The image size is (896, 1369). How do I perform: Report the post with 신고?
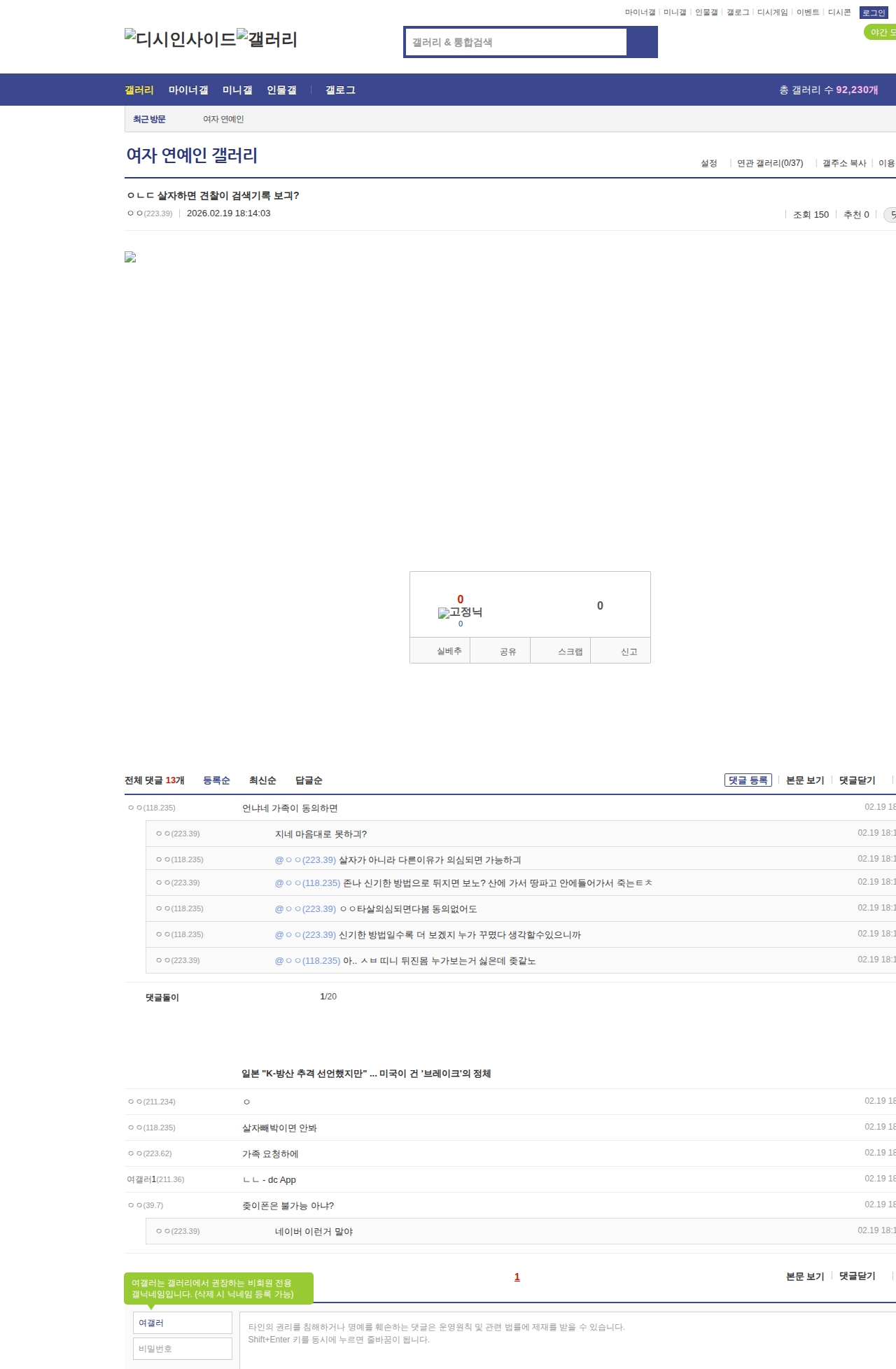click(x=629, y=651)
